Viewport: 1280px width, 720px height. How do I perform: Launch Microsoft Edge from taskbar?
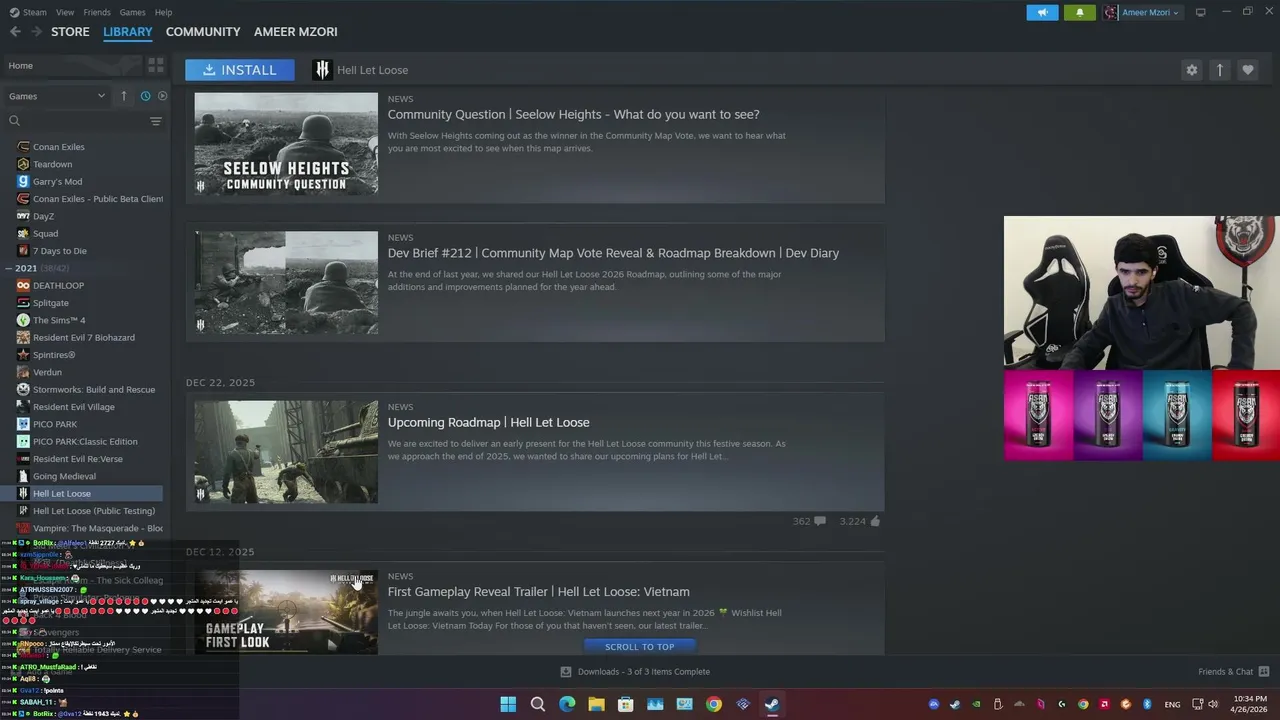pos(567,704)
